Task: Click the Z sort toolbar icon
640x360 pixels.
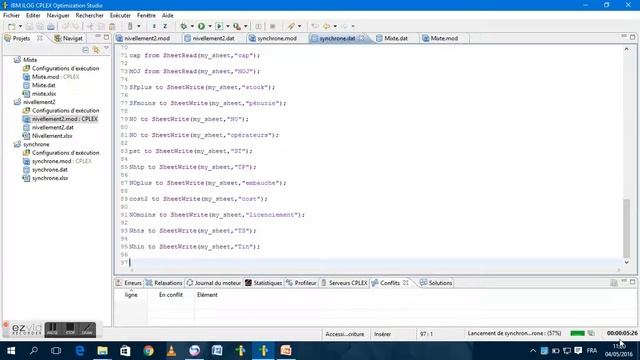Action: click(x=165, y=27)
